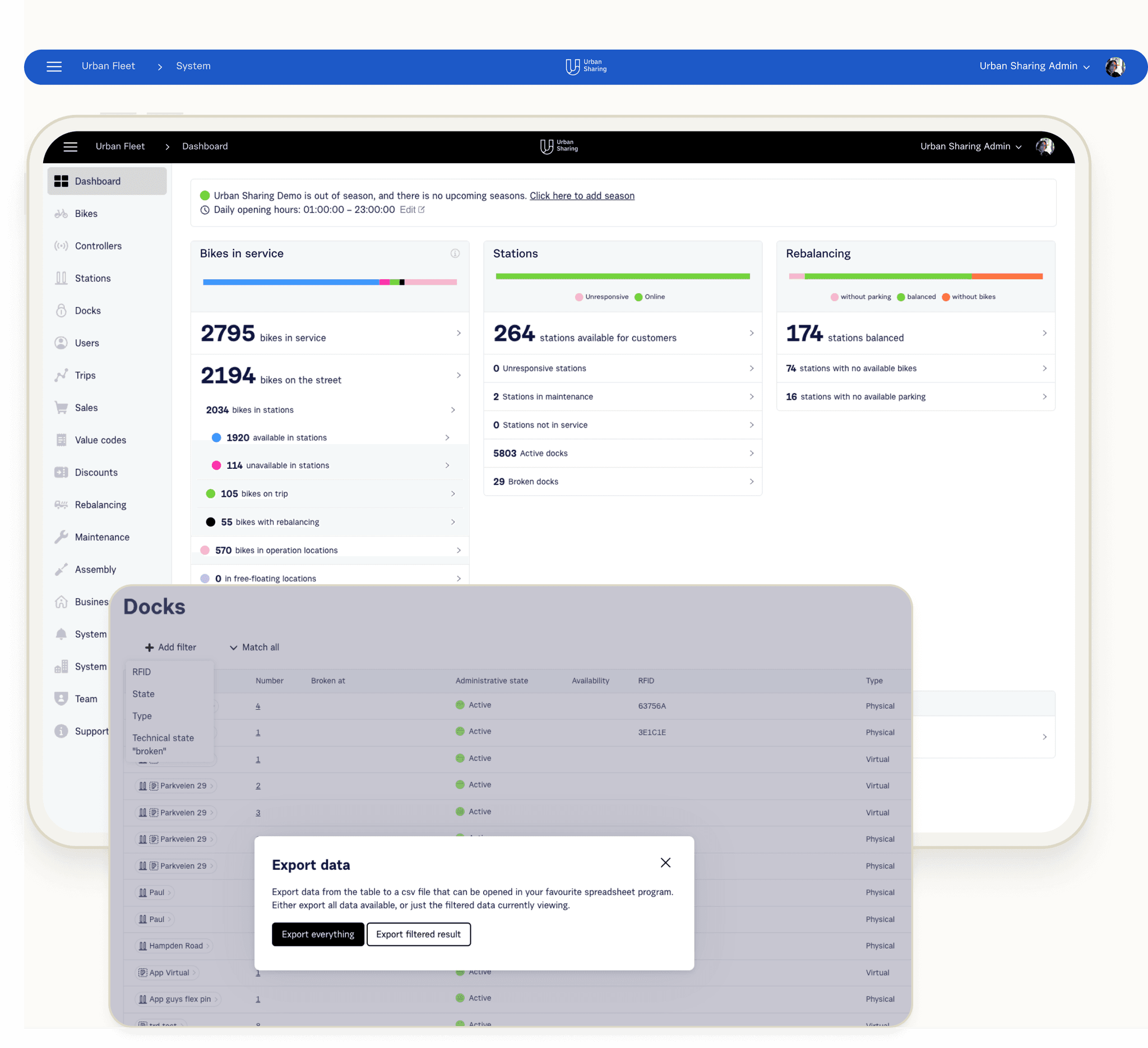Click the Assembly tool icon in sidebar
This screenshot has height=1048, width=1148.
(x=61, y=570)
